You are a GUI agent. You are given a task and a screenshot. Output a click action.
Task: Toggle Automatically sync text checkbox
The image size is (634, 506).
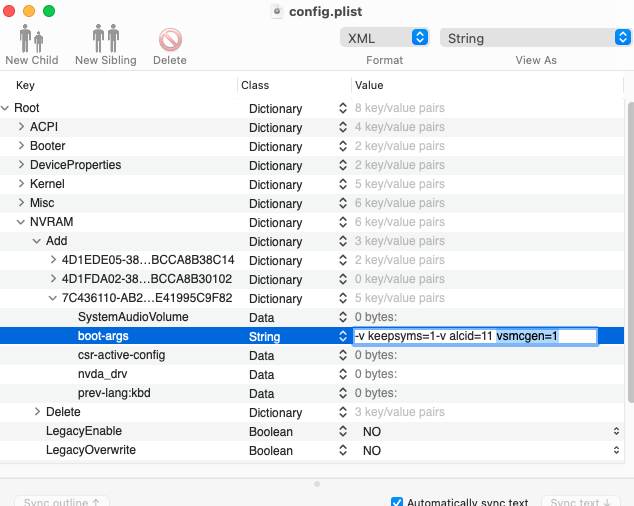point(397,502)
